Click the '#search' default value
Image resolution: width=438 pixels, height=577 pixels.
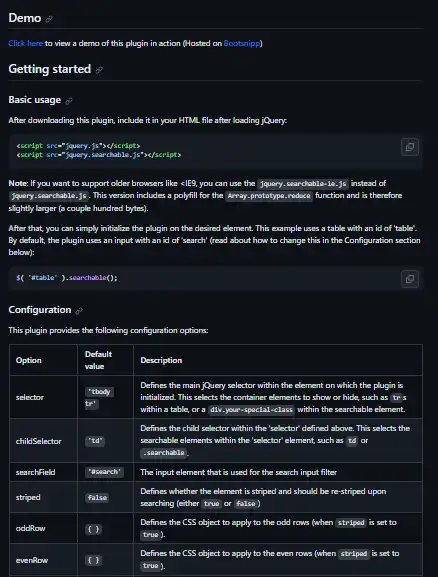click(x=104, y=472)
